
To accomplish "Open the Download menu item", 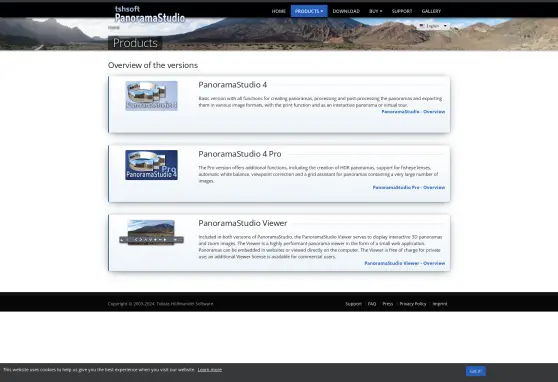I will point(346,11).
